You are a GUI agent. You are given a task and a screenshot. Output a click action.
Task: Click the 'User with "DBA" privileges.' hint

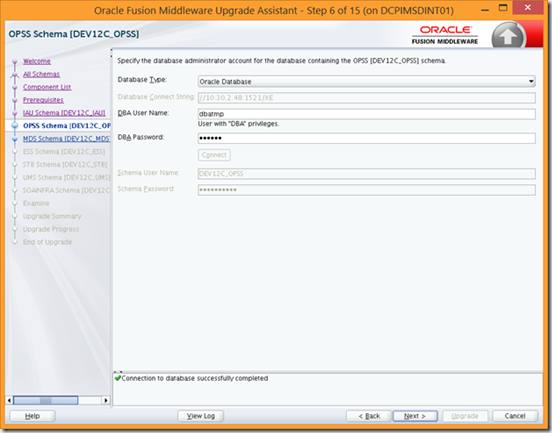click(x=238, y=124)
